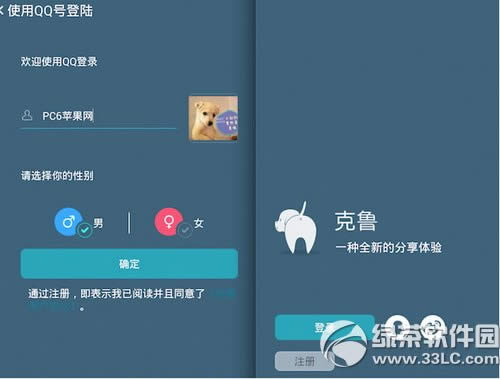Screen dimensions: 500x379
Task: Choose the 女 gender label
Action: click(x=199, y=223)
